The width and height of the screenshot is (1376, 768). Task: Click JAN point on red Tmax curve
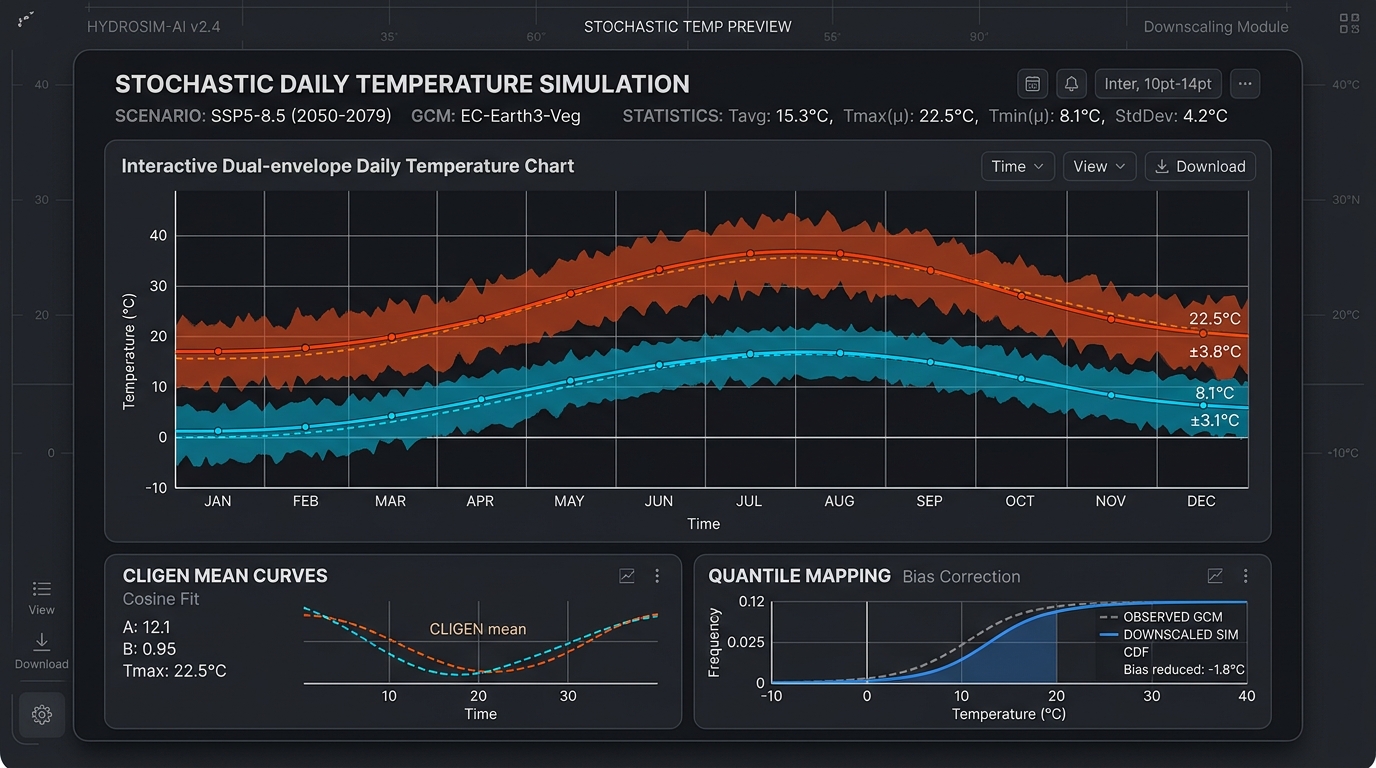coord(218,352)
